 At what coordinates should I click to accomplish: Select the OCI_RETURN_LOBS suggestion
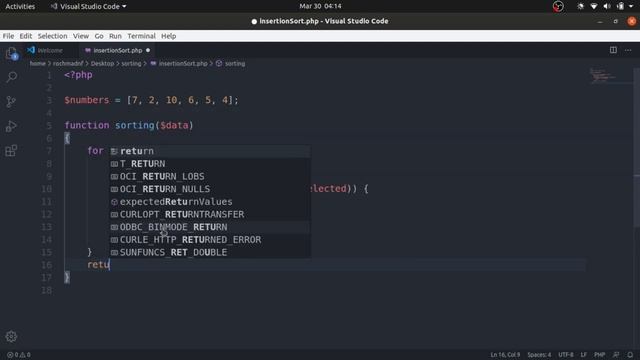click(210, 176)
